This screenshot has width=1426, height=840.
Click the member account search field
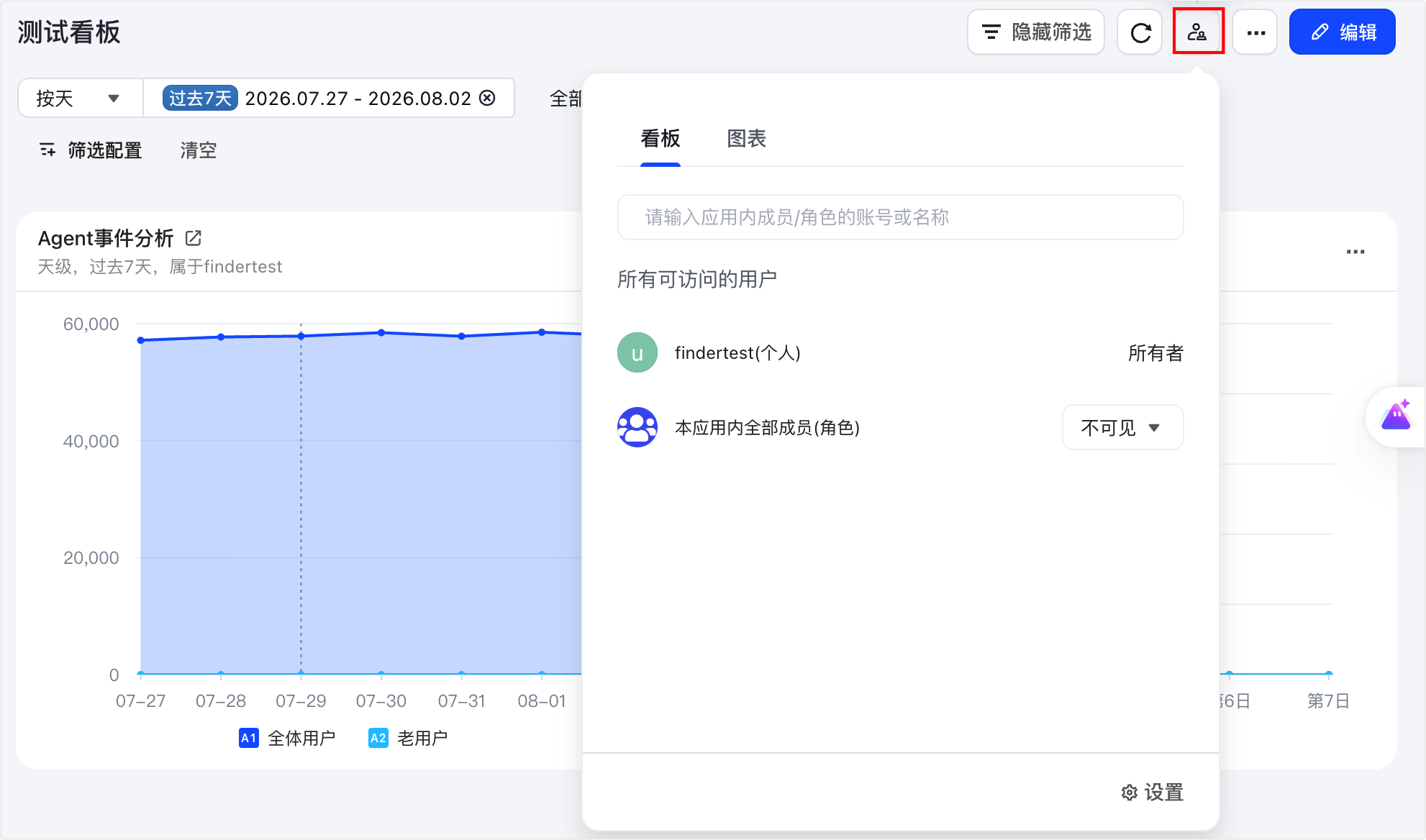(900, 217)
